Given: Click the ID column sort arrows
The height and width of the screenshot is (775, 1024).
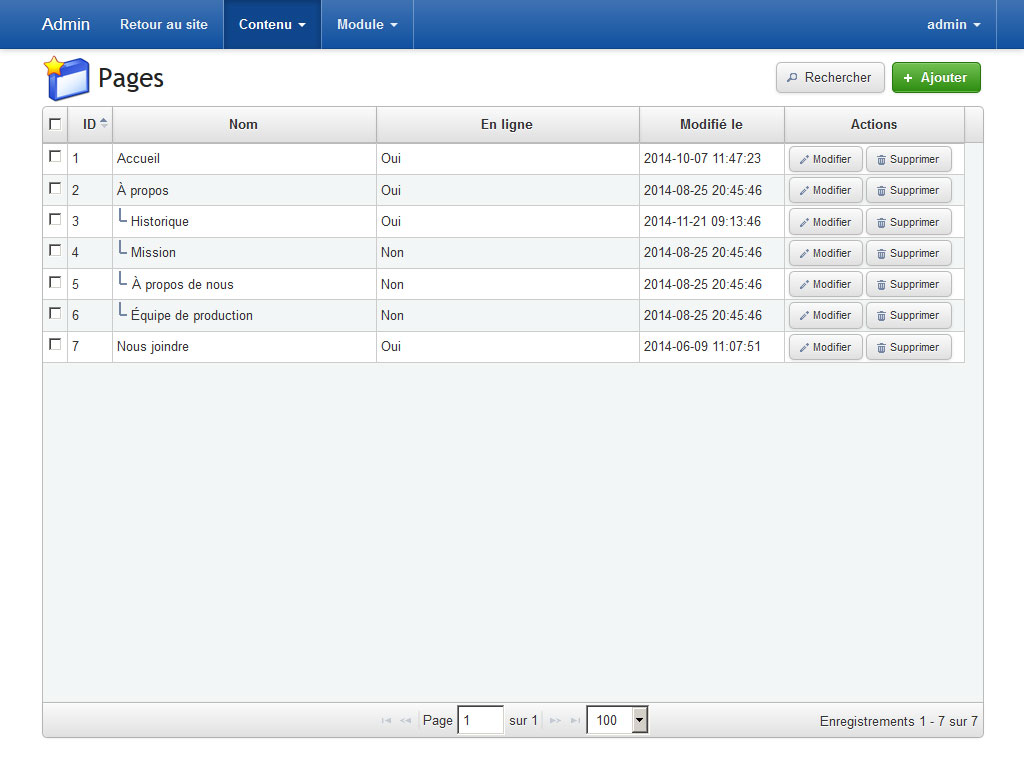Looking at the screenshot, I should (104, 124).
